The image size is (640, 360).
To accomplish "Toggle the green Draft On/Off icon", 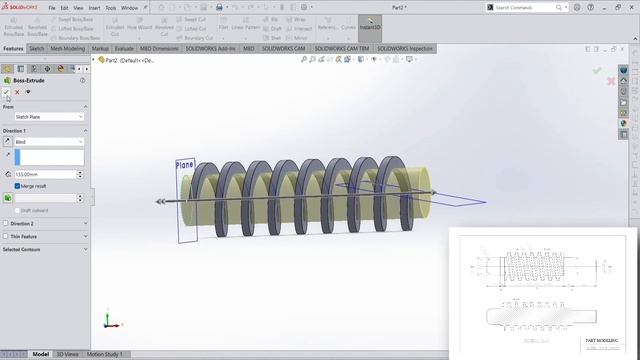I will click(8, 198).
